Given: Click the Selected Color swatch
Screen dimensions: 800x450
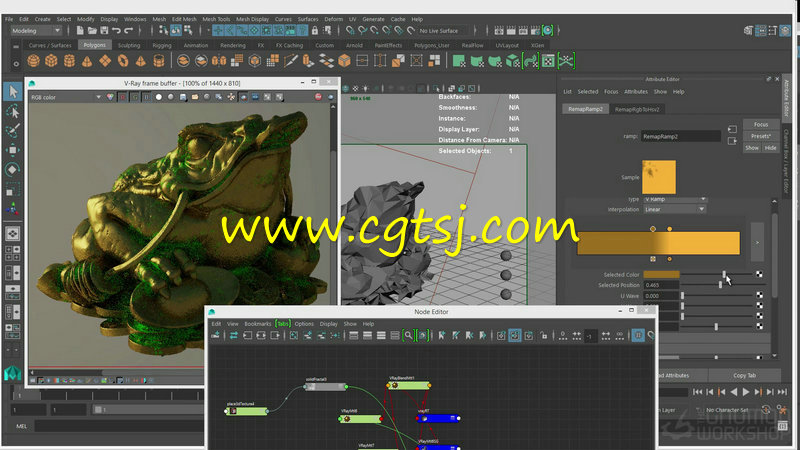Looking at the screenshot, I should pyautogui.click(x=661, y=274).
